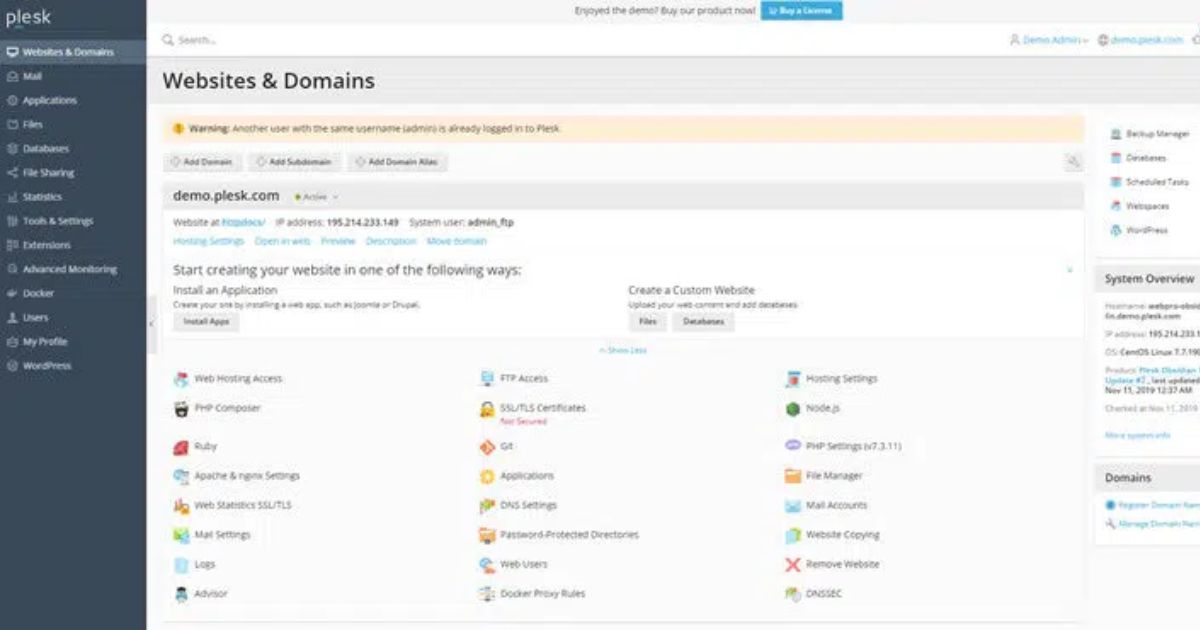The image size is (1200, 630).
Task: Expand the Active status dropdown for demo.plesk.com
Action: click(x=317, y=197)
